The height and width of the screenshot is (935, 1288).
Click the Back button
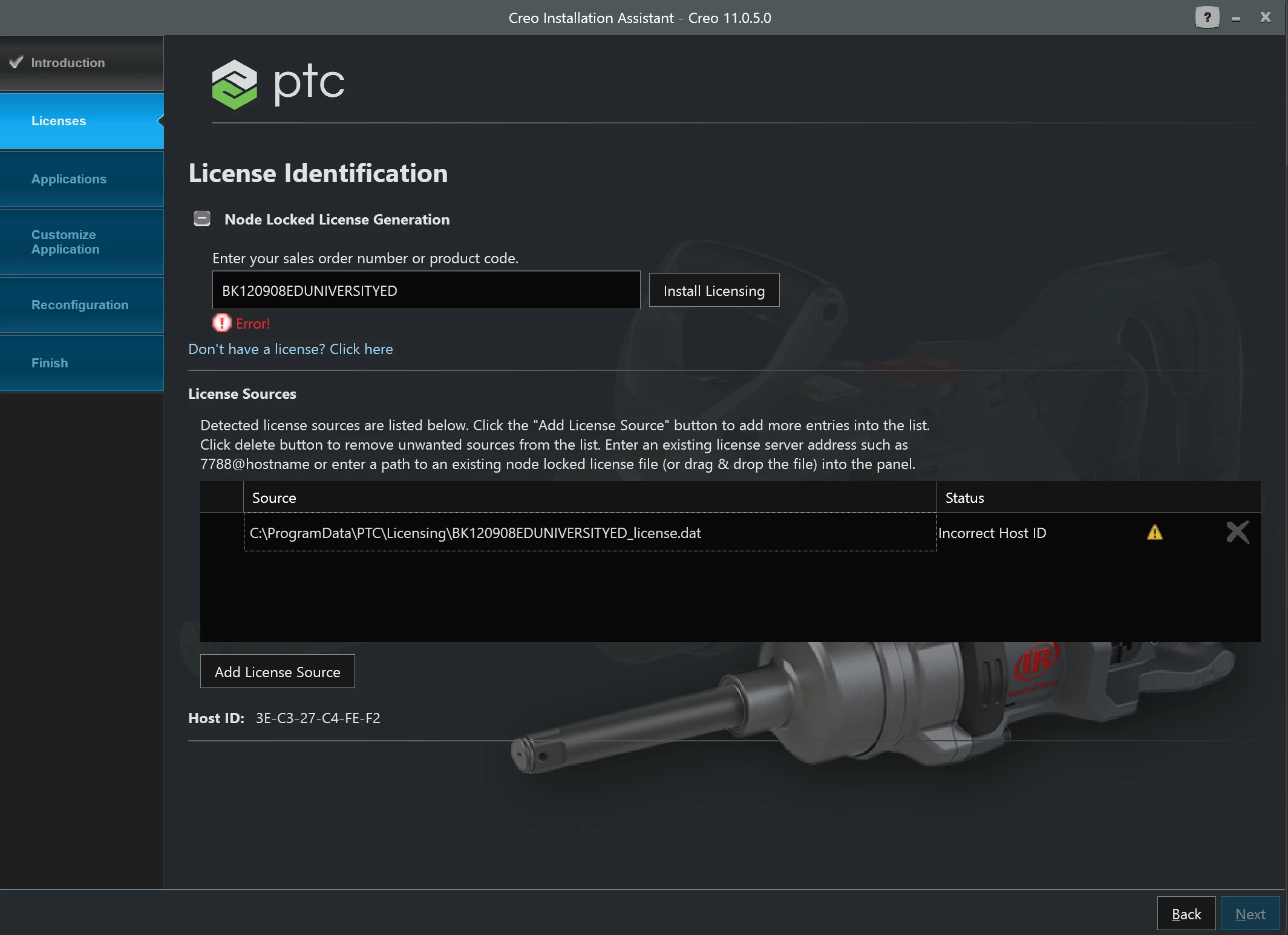click(1186, 914)
